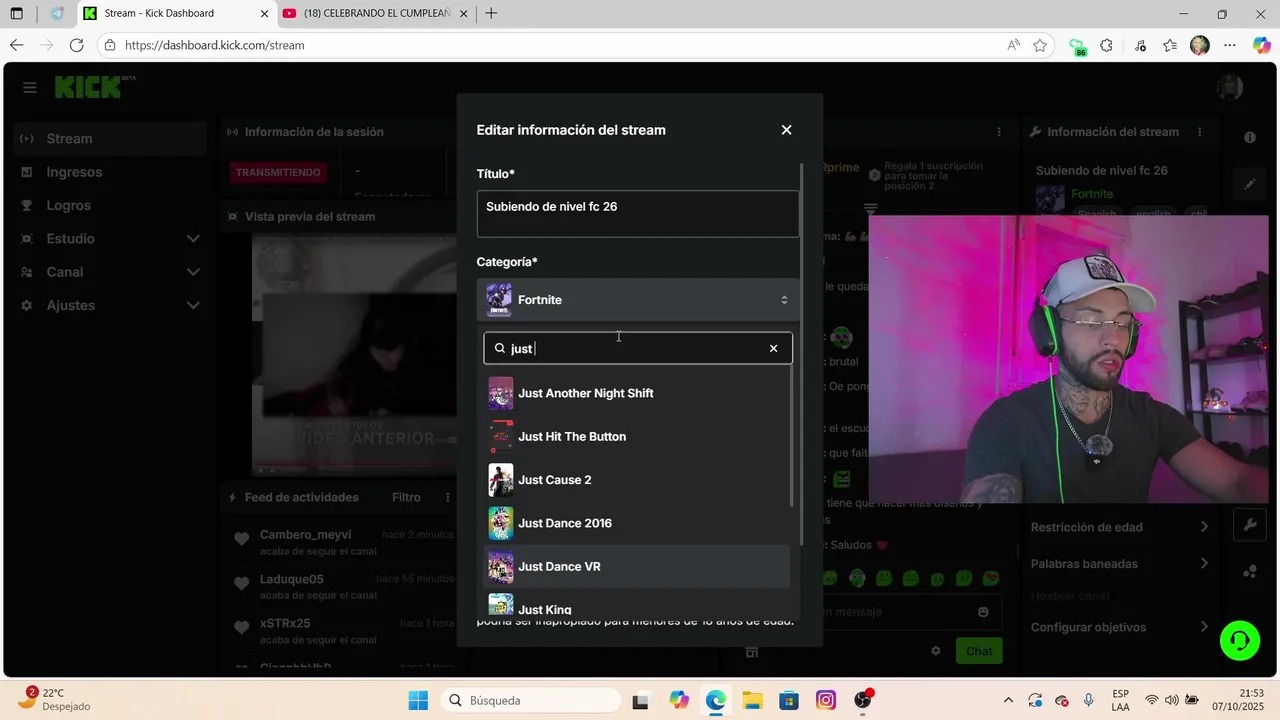Switch to Stream - Kick Dashboard tab

click(176, 14)
